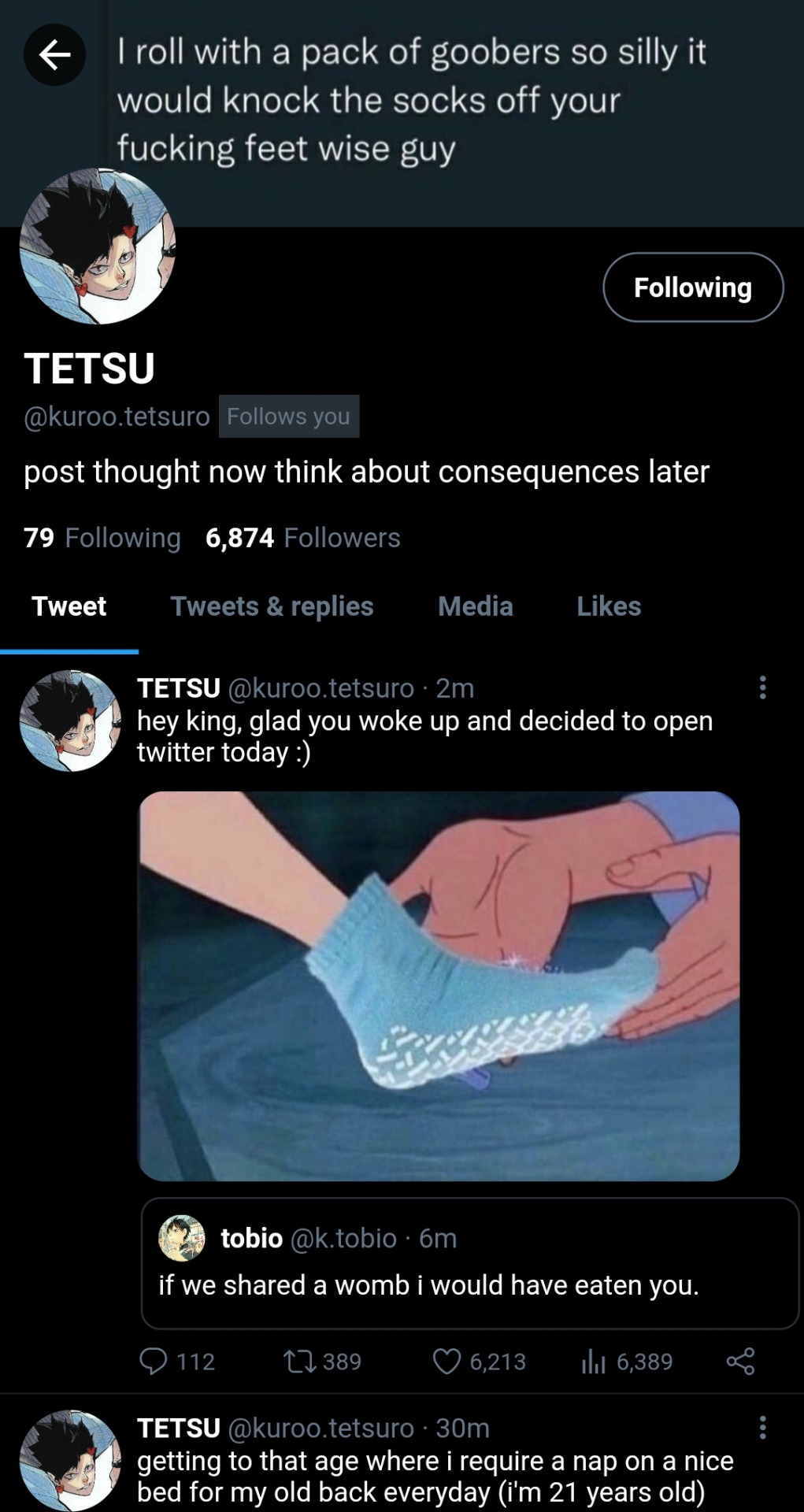Switch to the Media tab
804x1512 pixels.
point(475,606)
